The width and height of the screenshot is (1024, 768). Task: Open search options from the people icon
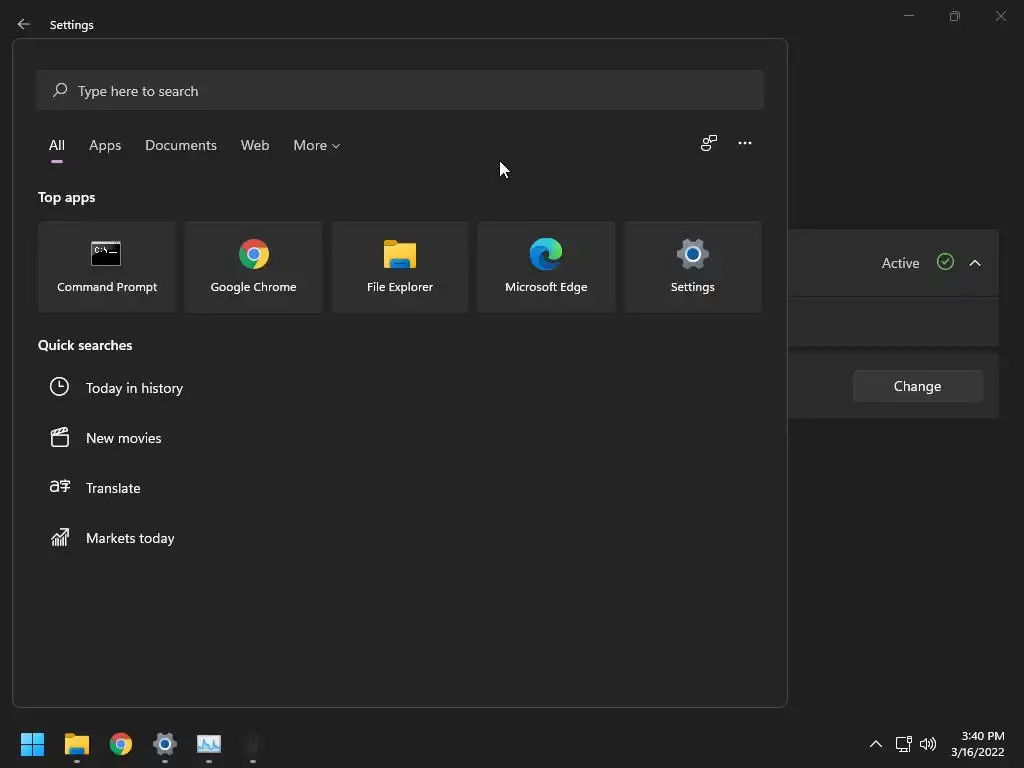709,143
